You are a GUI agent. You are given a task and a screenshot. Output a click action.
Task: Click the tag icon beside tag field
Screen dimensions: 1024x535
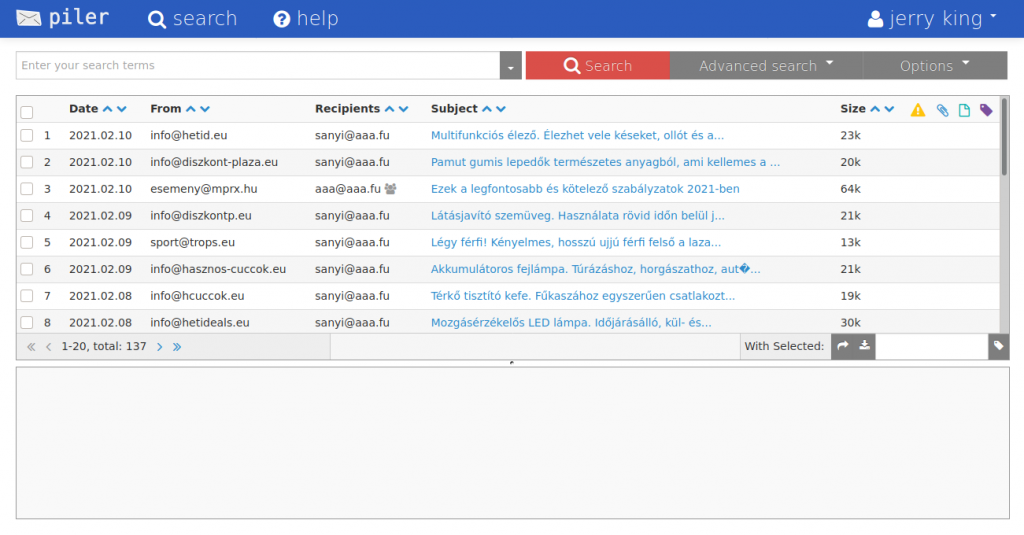[x=998, y=346]
